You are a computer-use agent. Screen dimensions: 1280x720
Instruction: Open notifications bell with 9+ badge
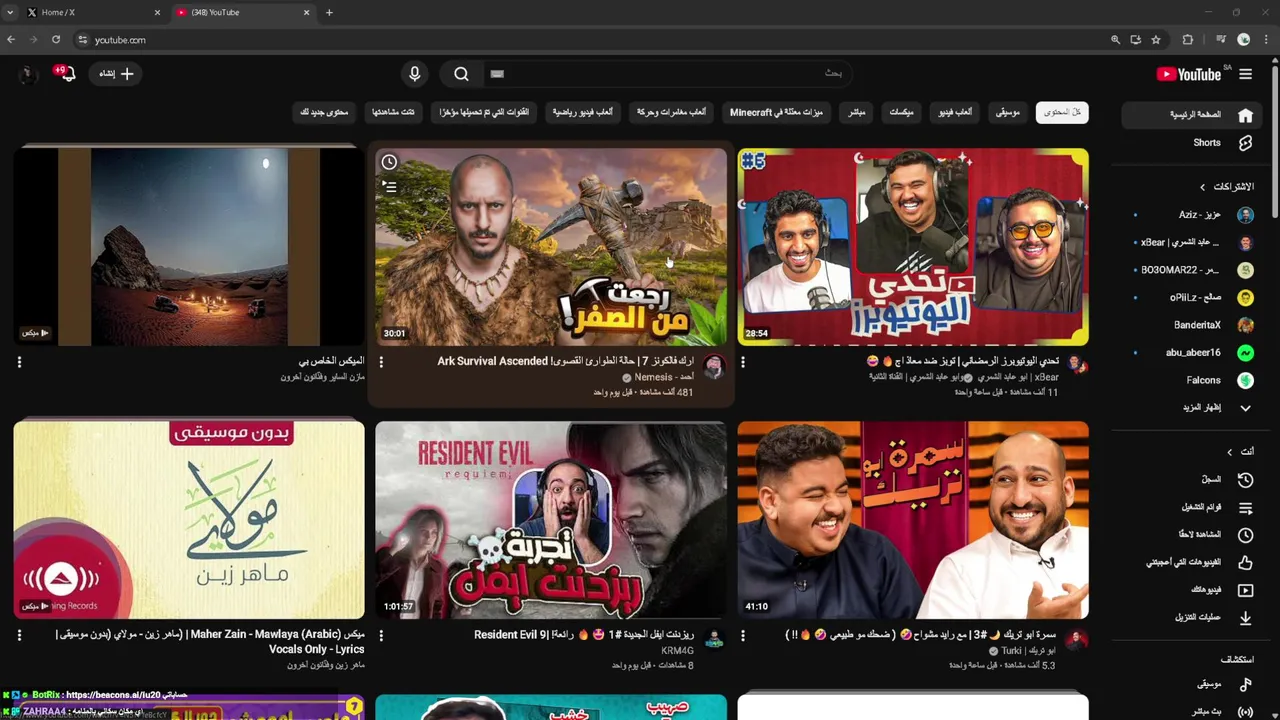click(67, 74)
